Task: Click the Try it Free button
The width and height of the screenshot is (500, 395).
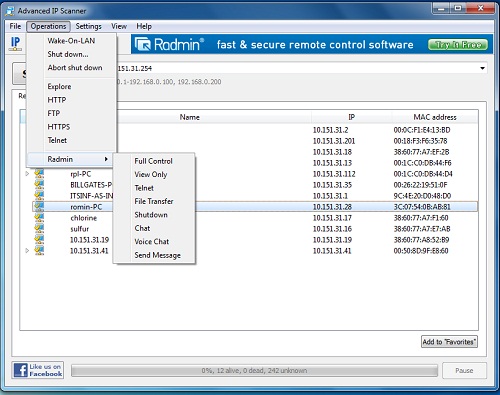Action: pyautogui.click(x=458, y=45)
